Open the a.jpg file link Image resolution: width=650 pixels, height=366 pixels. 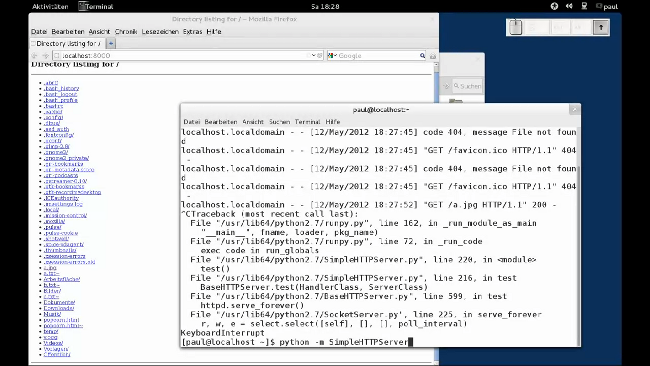(50, 268)
